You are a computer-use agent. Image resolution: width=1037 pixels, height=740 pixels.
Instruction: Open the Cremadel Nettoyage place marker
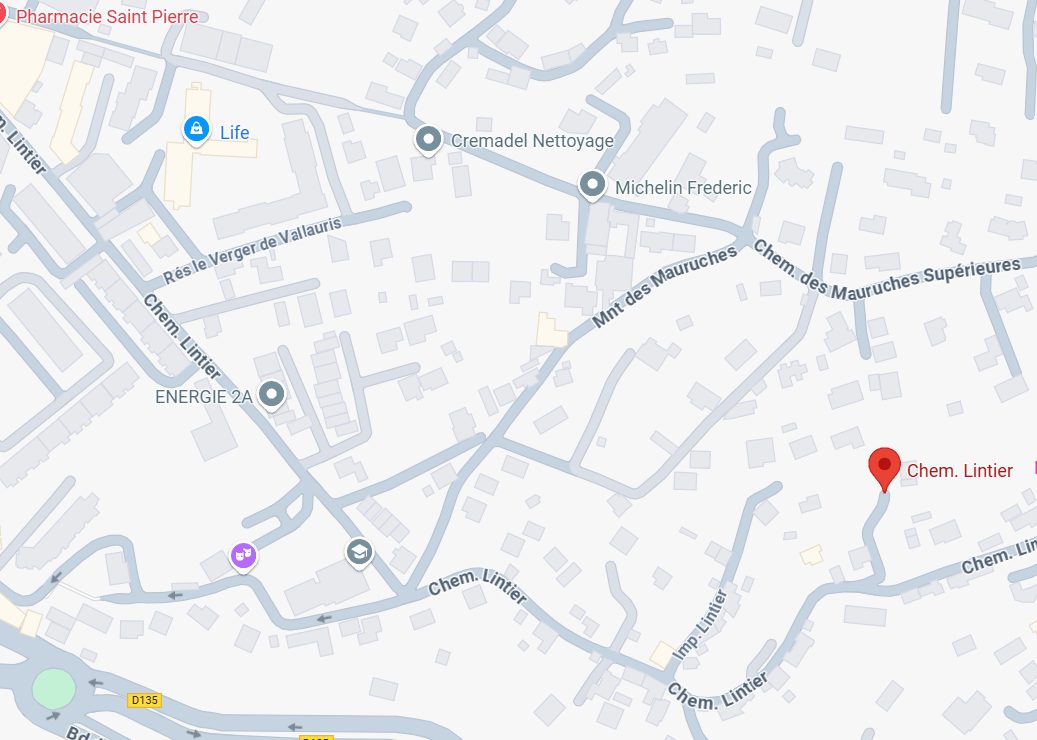(429, 141)
